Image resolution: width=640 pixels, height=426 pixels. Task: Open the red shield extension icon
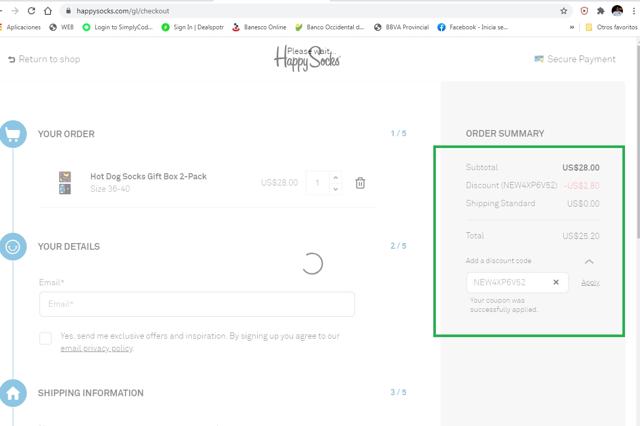(584, 11)
